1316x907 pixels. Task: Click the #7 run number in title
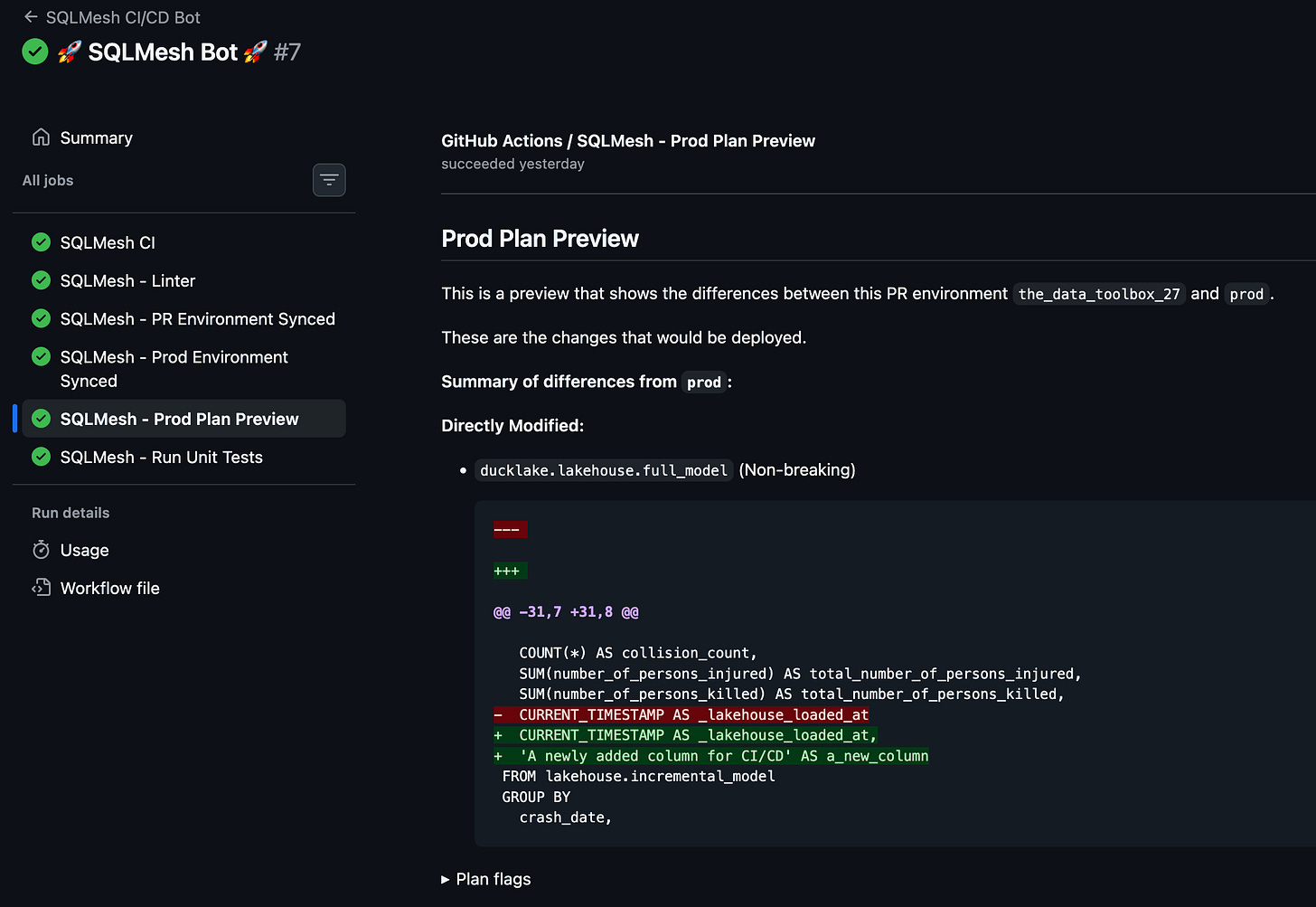tap(287, 52)
